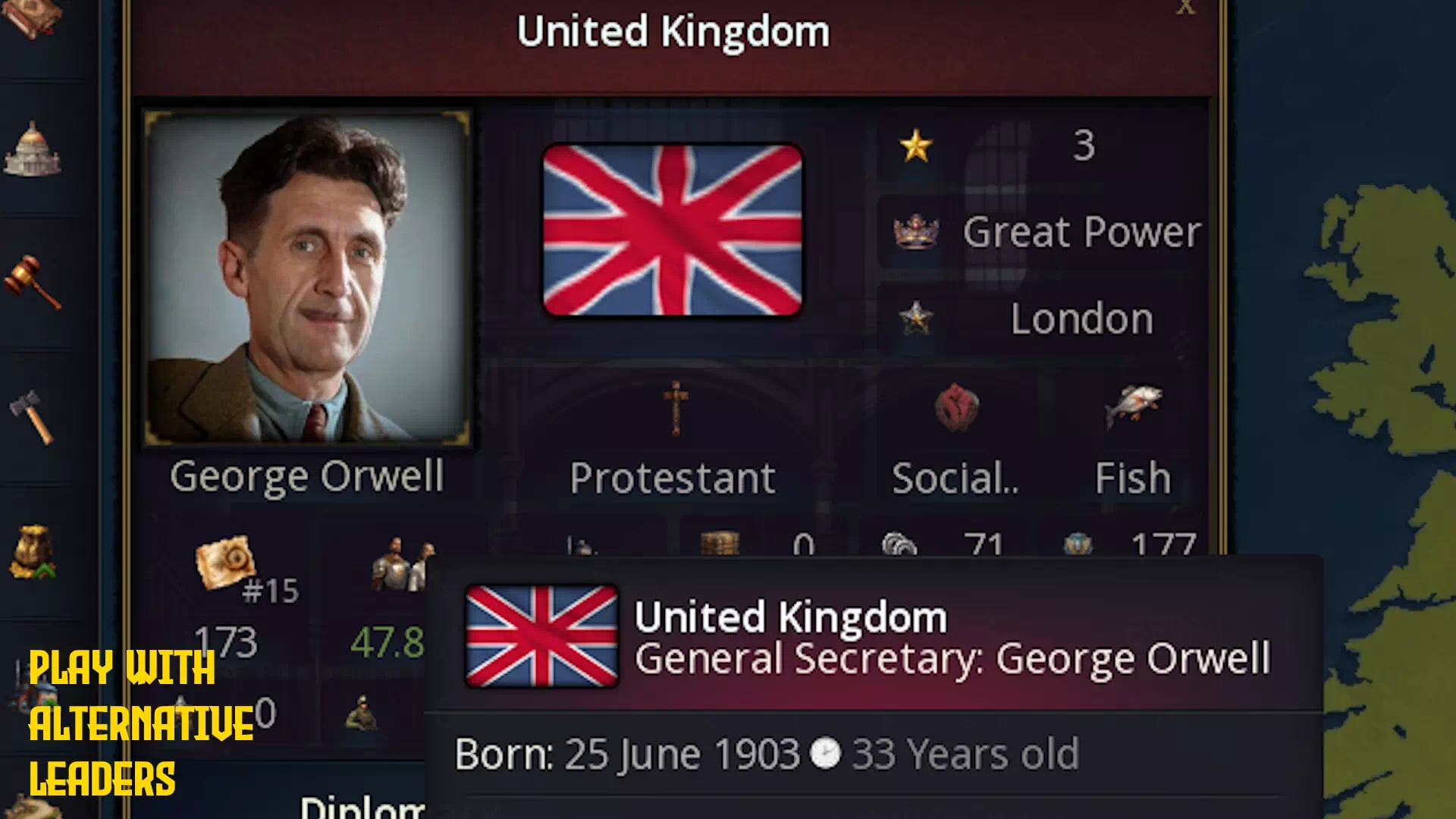
Task: Click the large United Kingdom flag
Action: [673, 230]
